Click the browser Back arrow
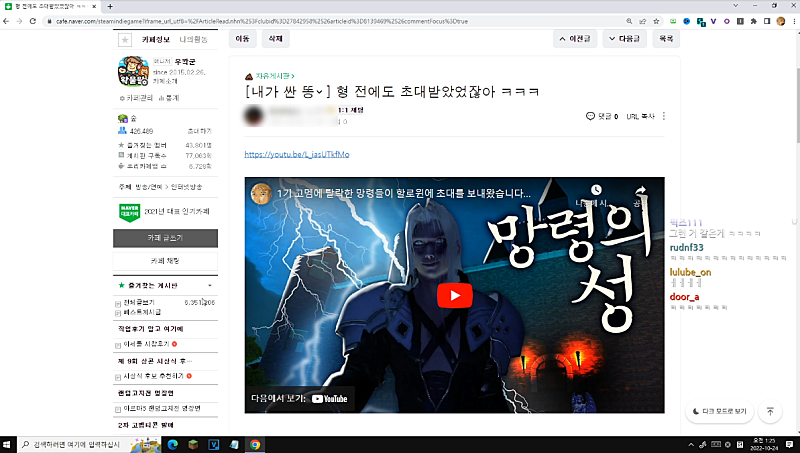This screenshot has width=800, height=453. click(x=6, y=21)
